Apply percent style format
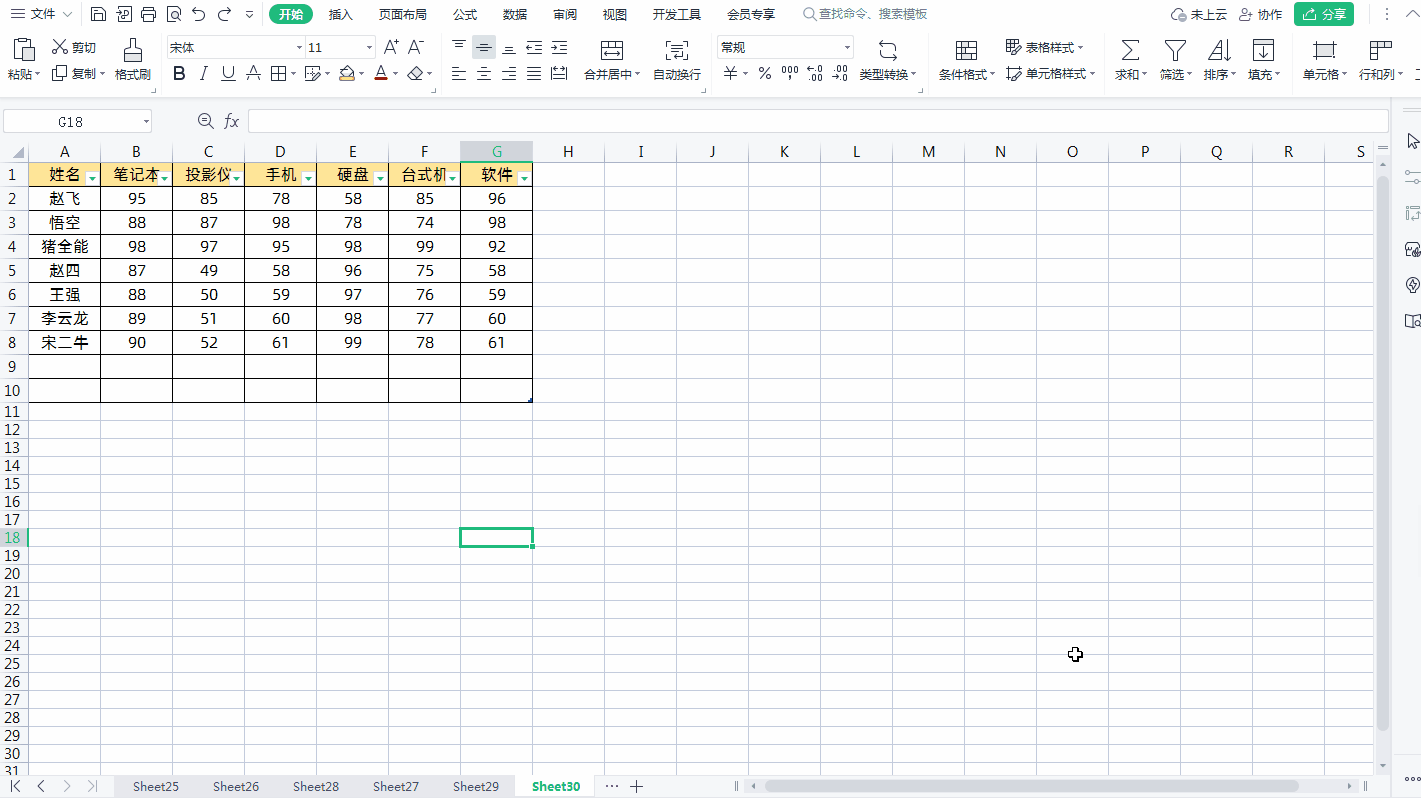 click(x=764, y=73)
